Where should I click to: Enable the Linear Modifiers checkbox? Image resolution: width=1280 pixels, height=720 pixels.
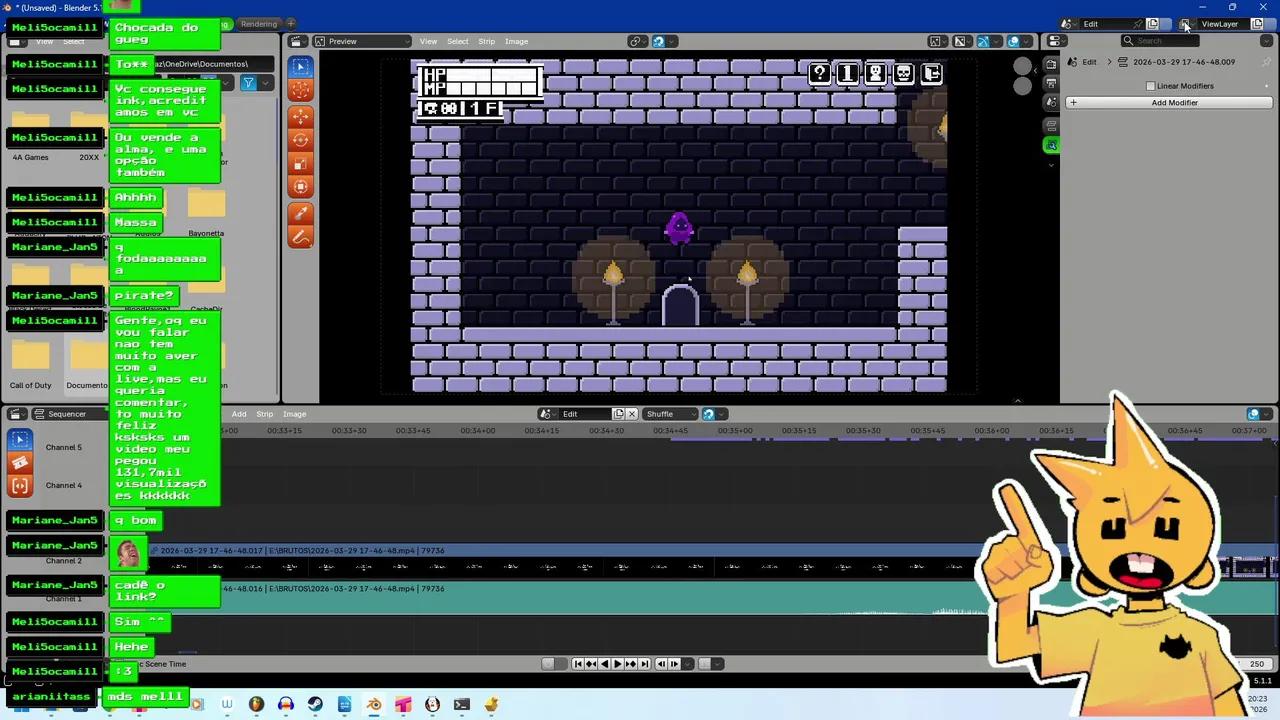[1150, 86]
